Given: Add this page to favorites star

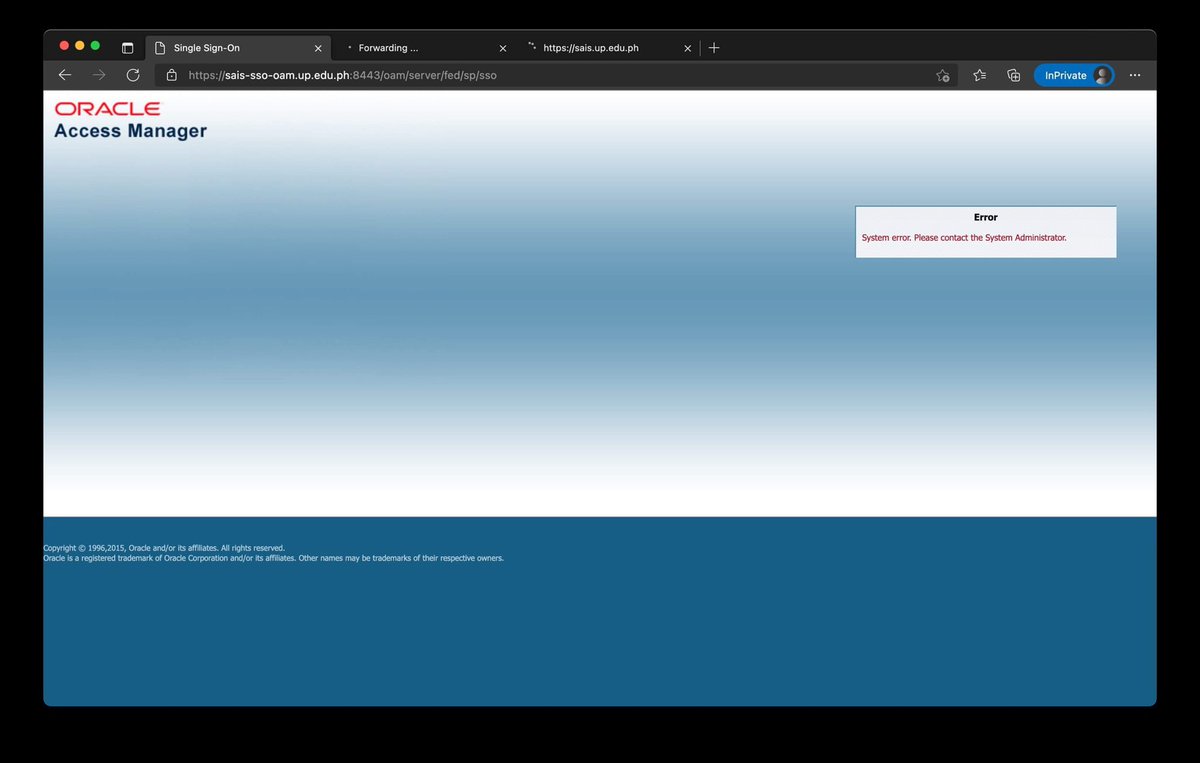Looking at the screenshot, I should [942, 75].
